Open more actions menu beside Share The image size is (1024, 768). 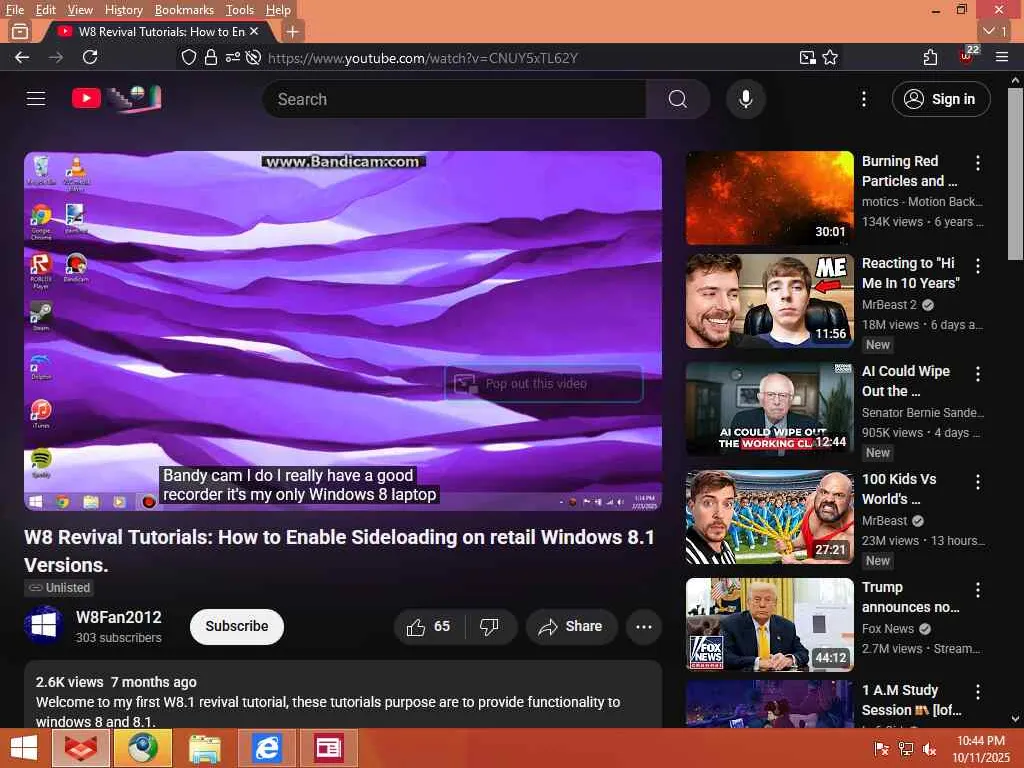pos(644,627)
